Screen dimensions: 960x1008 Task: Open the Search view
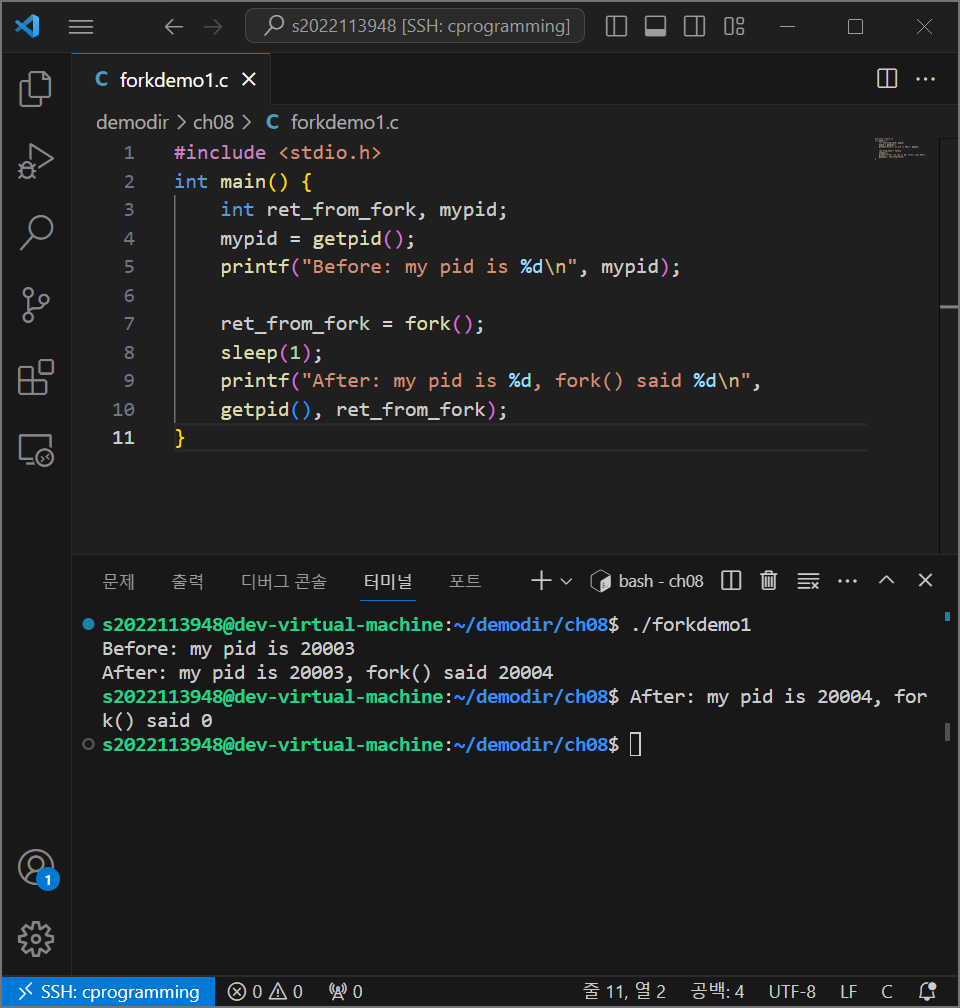click(35, 233)
